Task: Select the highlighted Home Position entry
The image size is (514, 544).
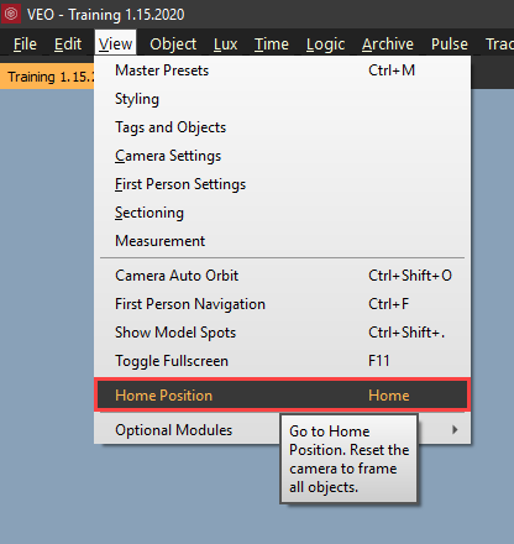Action: coord(282,395)
